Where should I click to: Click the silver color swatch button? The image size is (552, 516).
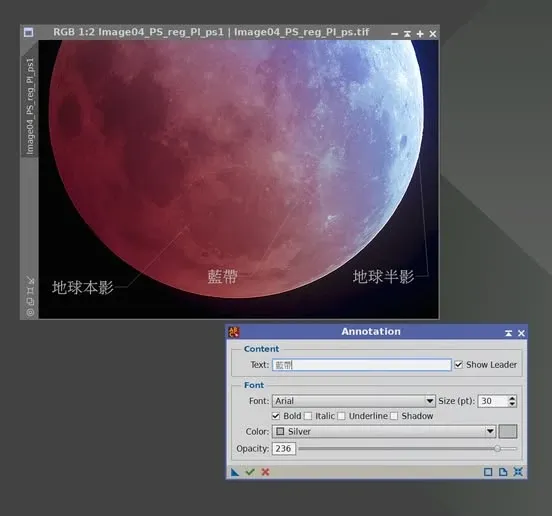[508, 432]
